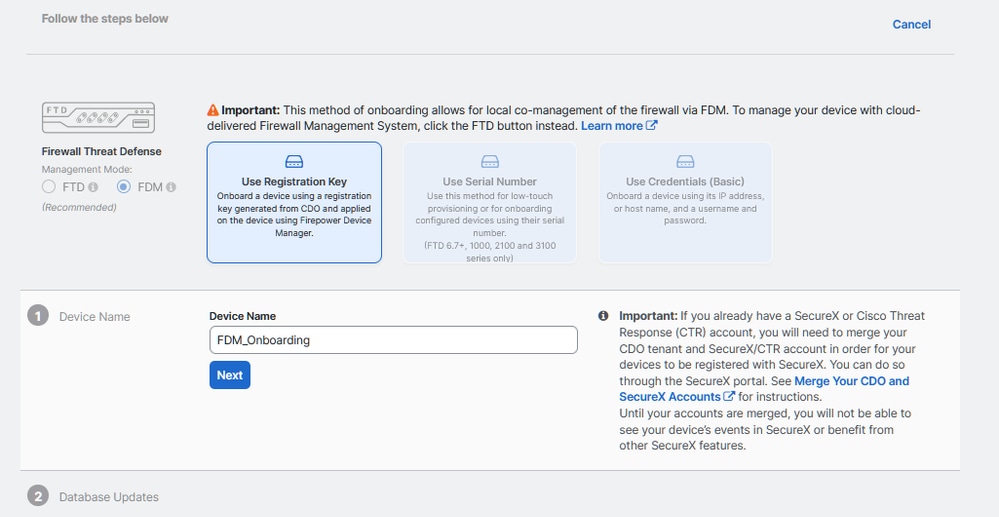The height and width of the screenshot is (517, 999).
Task: Select the FTD management mode radio button
Action: (x=48, y=187)
